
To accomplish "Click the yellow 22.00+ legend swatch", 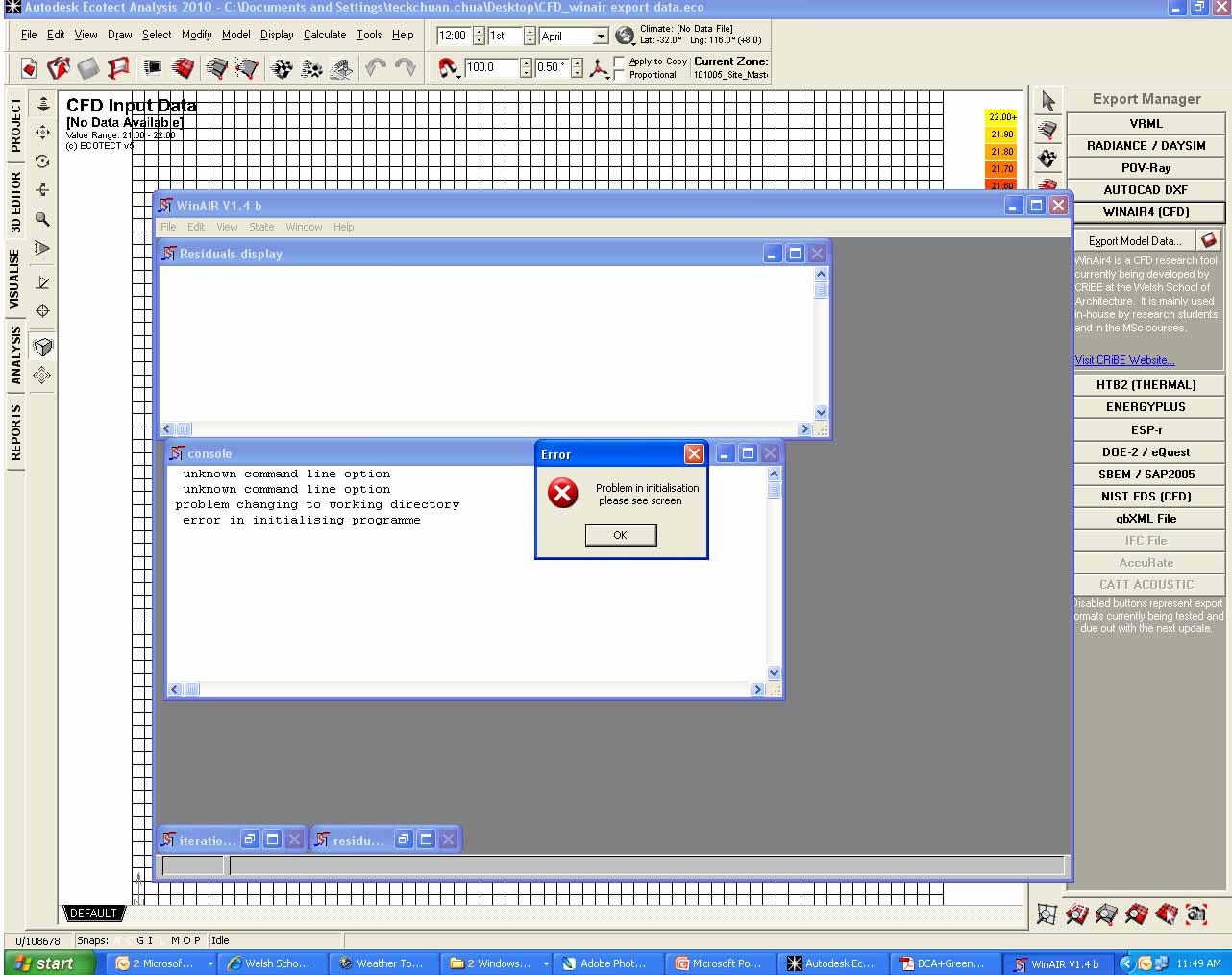I will 1001,117.
